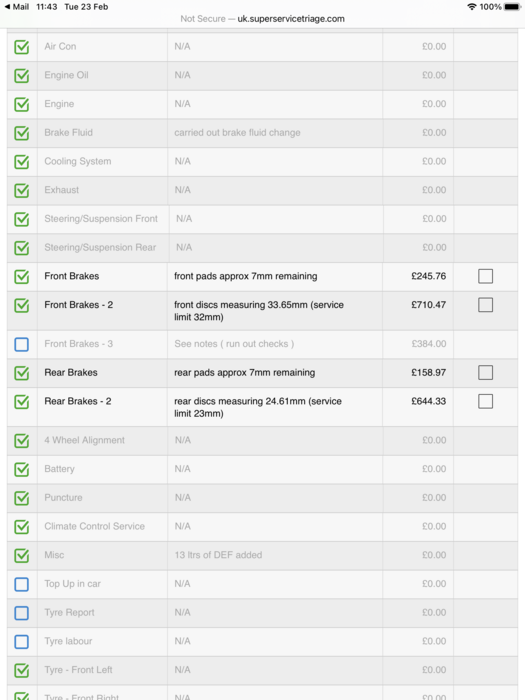Select the approval box for £644.33 rear discs
525x700 pixels.
point(485,401)
